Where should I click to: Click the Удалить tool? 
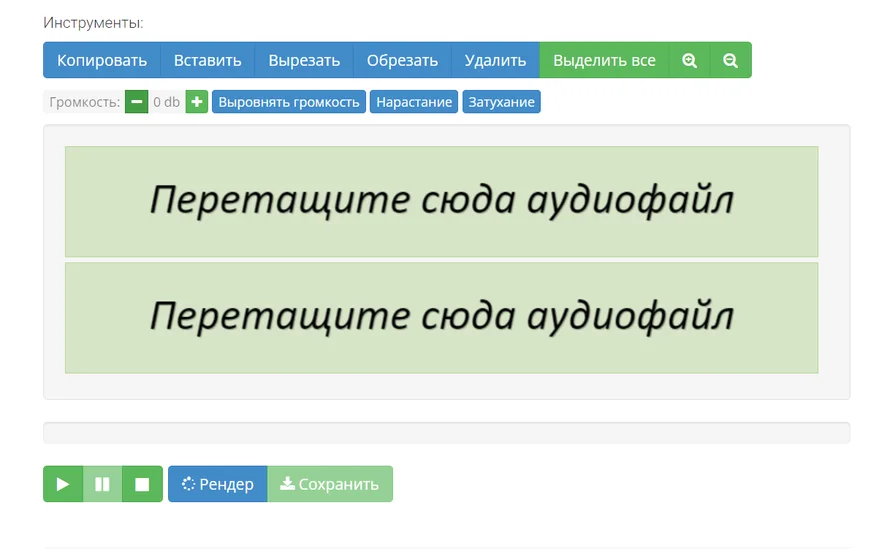(x=495, y=60)
